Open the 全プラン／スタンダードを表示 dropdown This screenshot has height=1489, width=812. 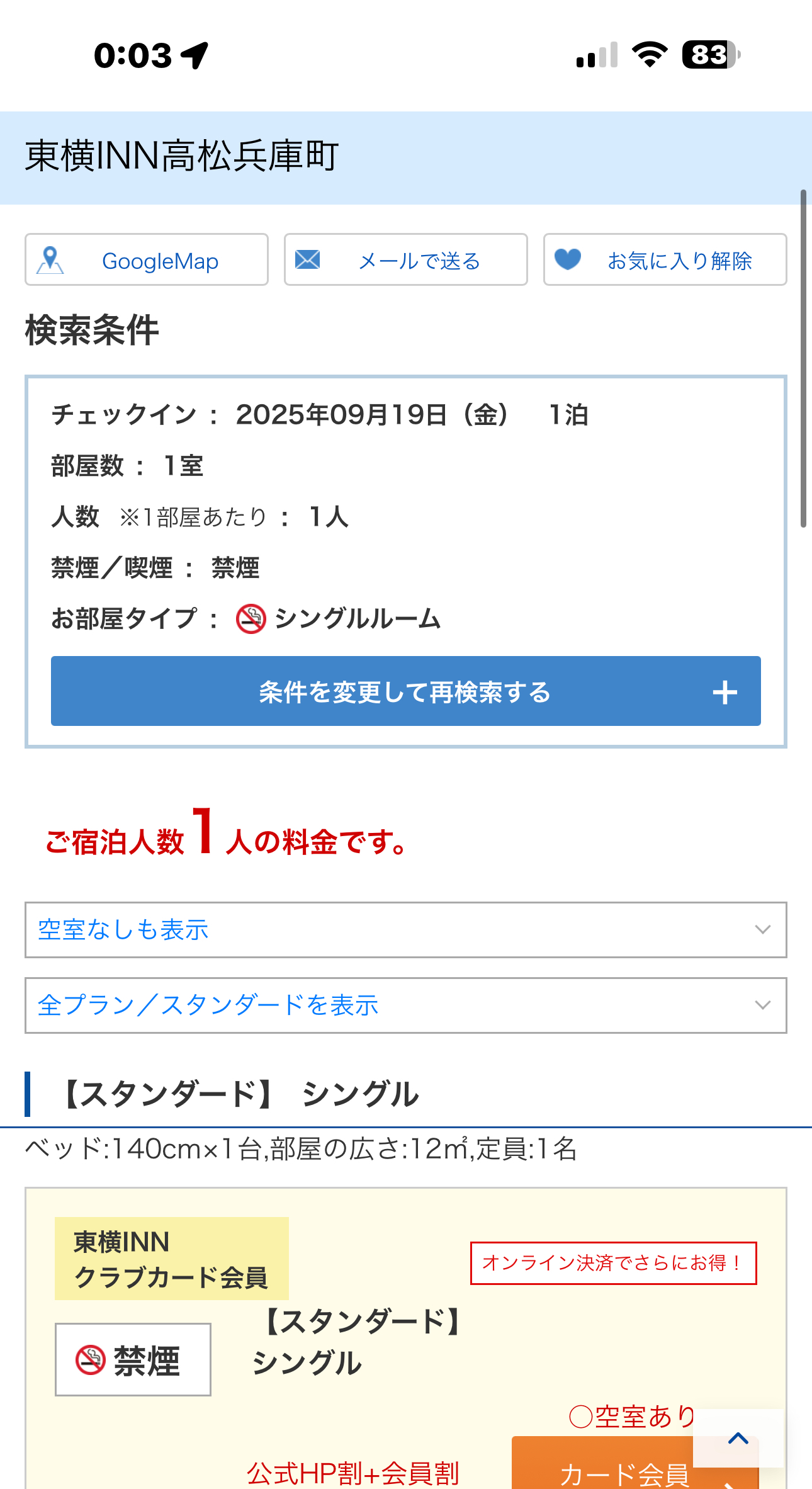[406, 1005]
